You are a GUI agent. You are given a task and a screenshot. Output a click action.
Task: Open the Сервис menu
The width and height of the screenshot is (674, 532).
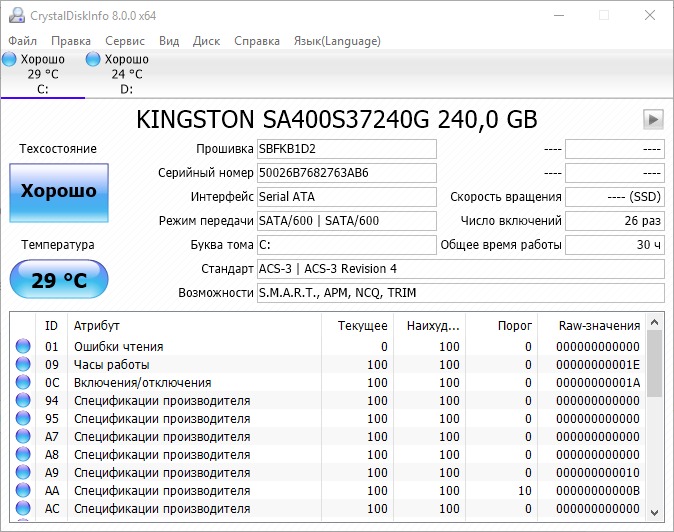point(124,41)
